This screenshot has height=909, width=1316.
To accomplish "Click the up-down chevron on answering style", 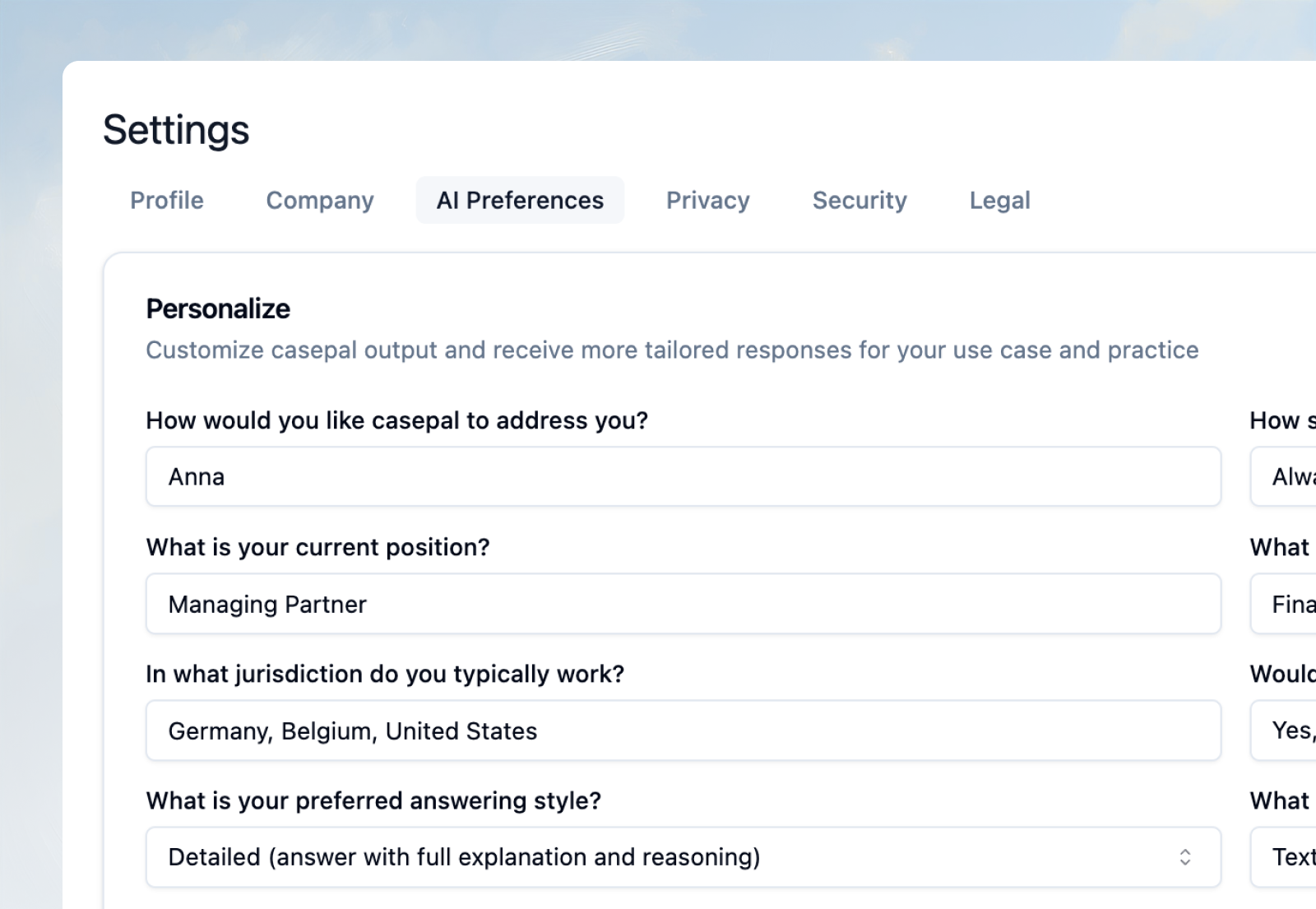I will tap(1185, 857).
